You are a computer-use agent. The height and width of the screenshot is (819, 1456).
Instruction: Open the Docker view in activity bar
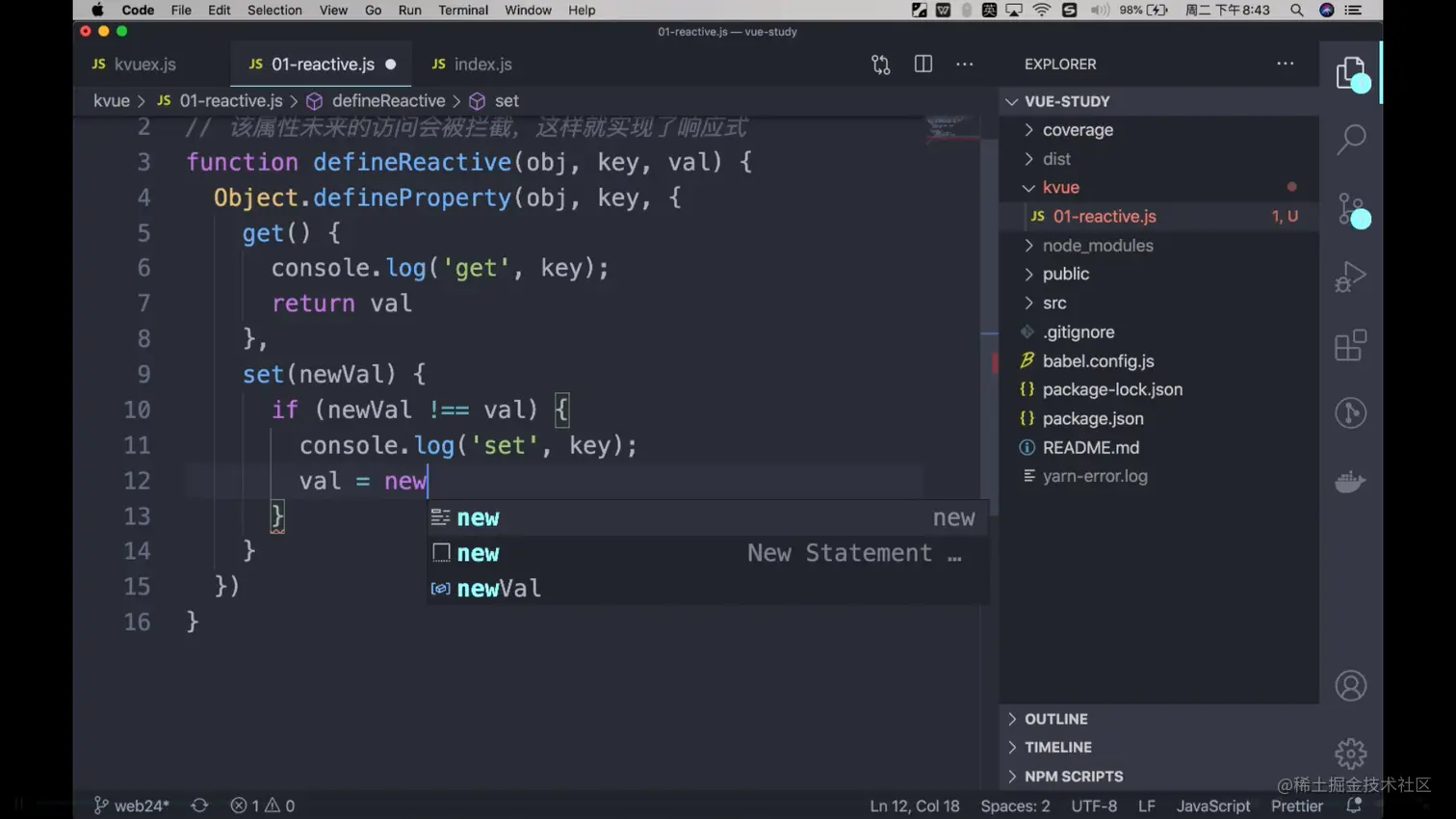1351,481
